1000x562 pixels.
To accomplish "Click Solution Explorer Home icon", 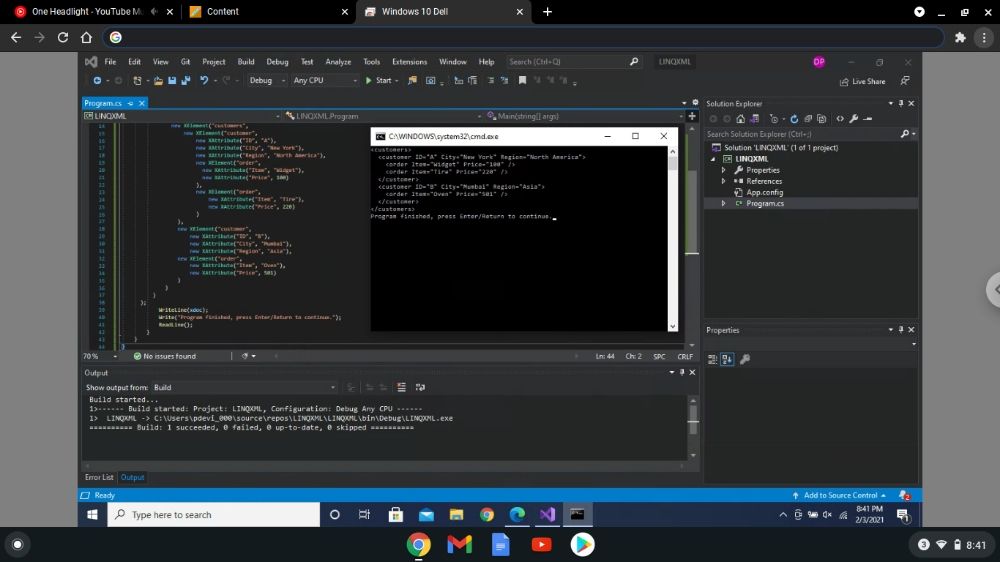I will pyautogui.click(x=740, y=119).
